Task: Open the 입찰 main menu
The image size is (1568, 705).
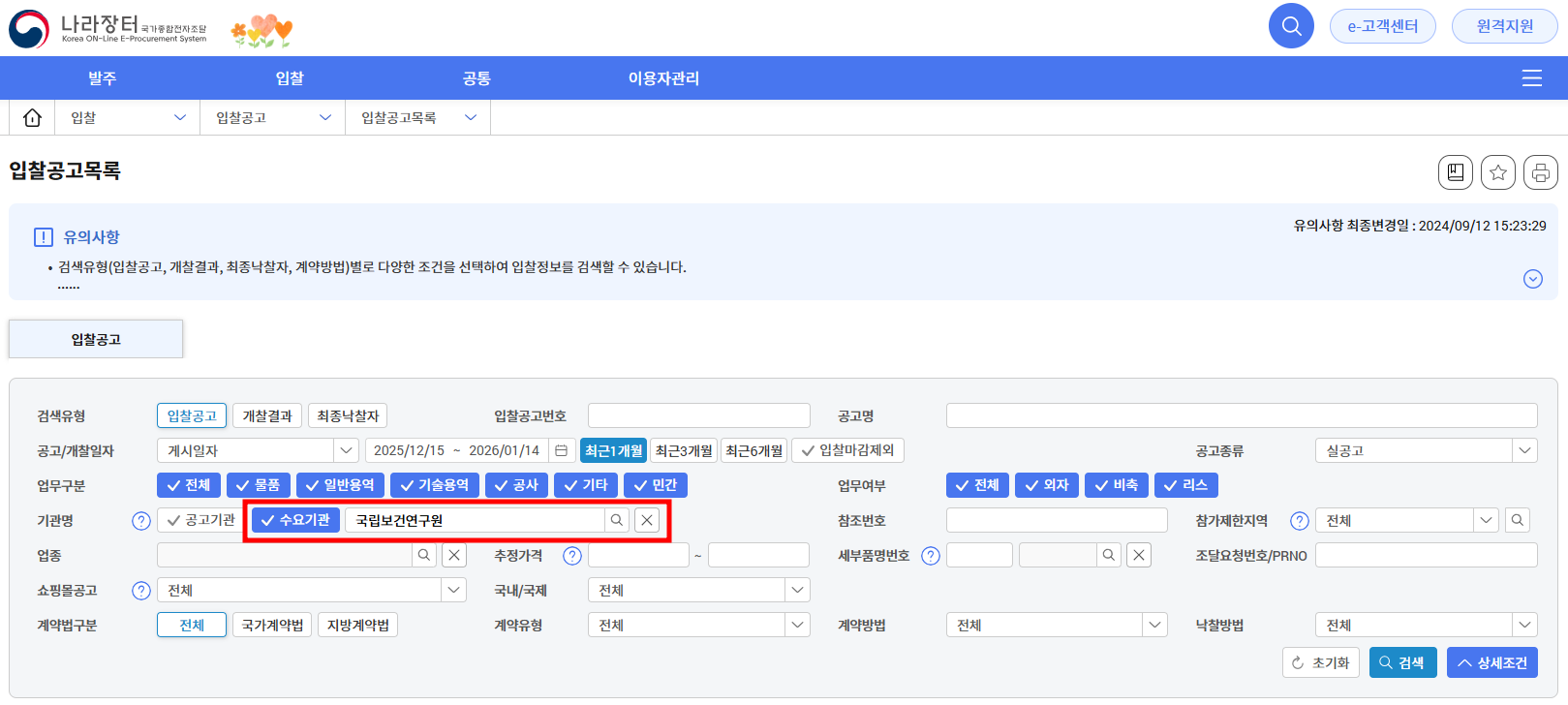Action: click(x=290, y=78)
